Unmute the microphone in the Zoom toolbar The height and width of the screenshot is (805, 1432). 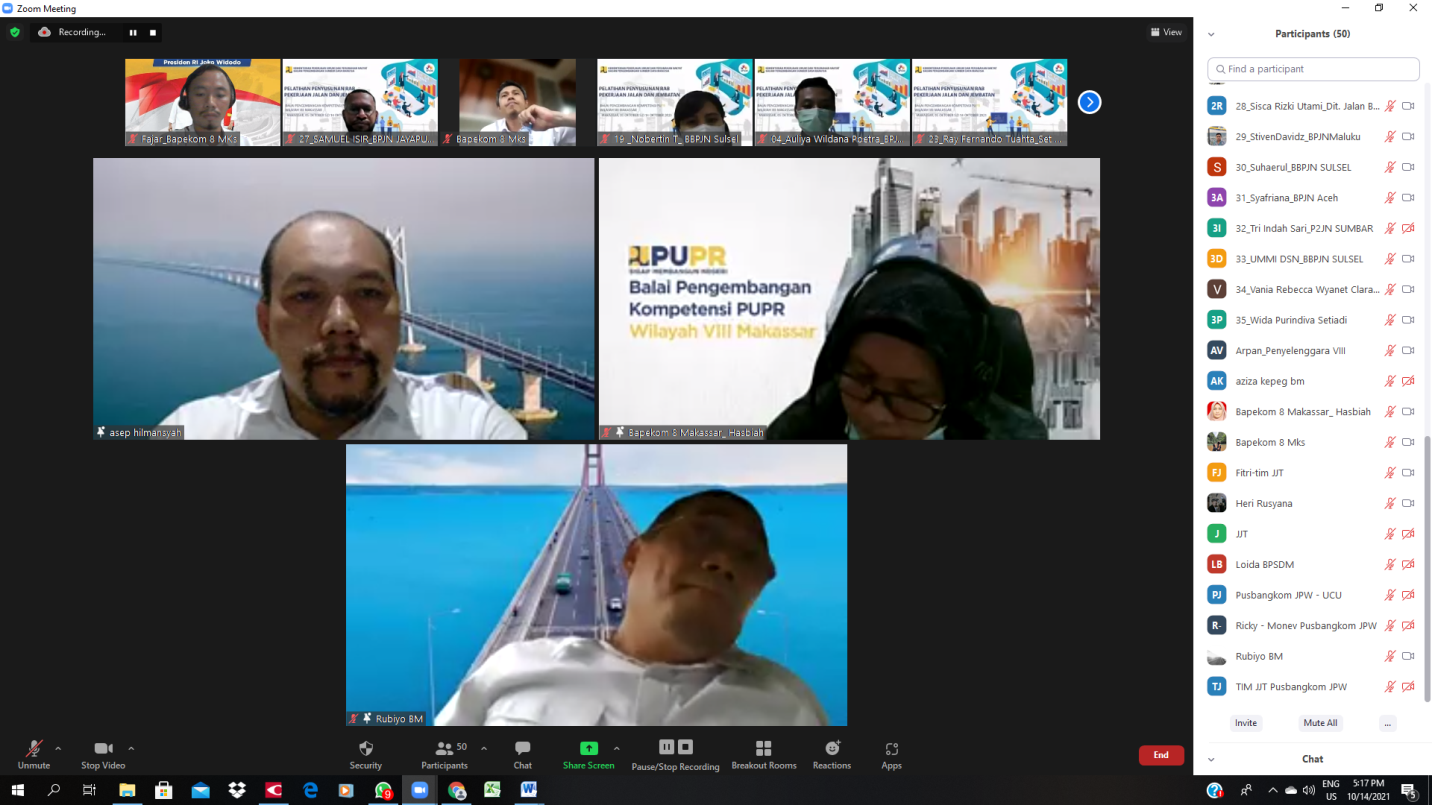(34, 754)
